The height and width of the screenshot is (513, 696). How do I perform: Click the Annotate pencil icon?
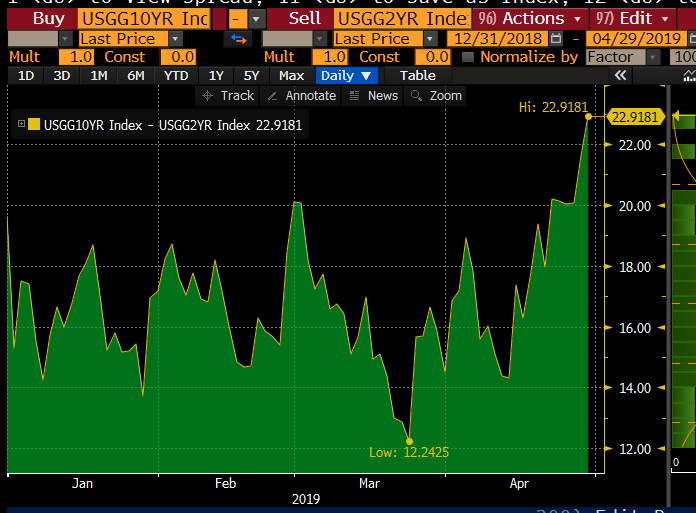(x=273, y=96)
